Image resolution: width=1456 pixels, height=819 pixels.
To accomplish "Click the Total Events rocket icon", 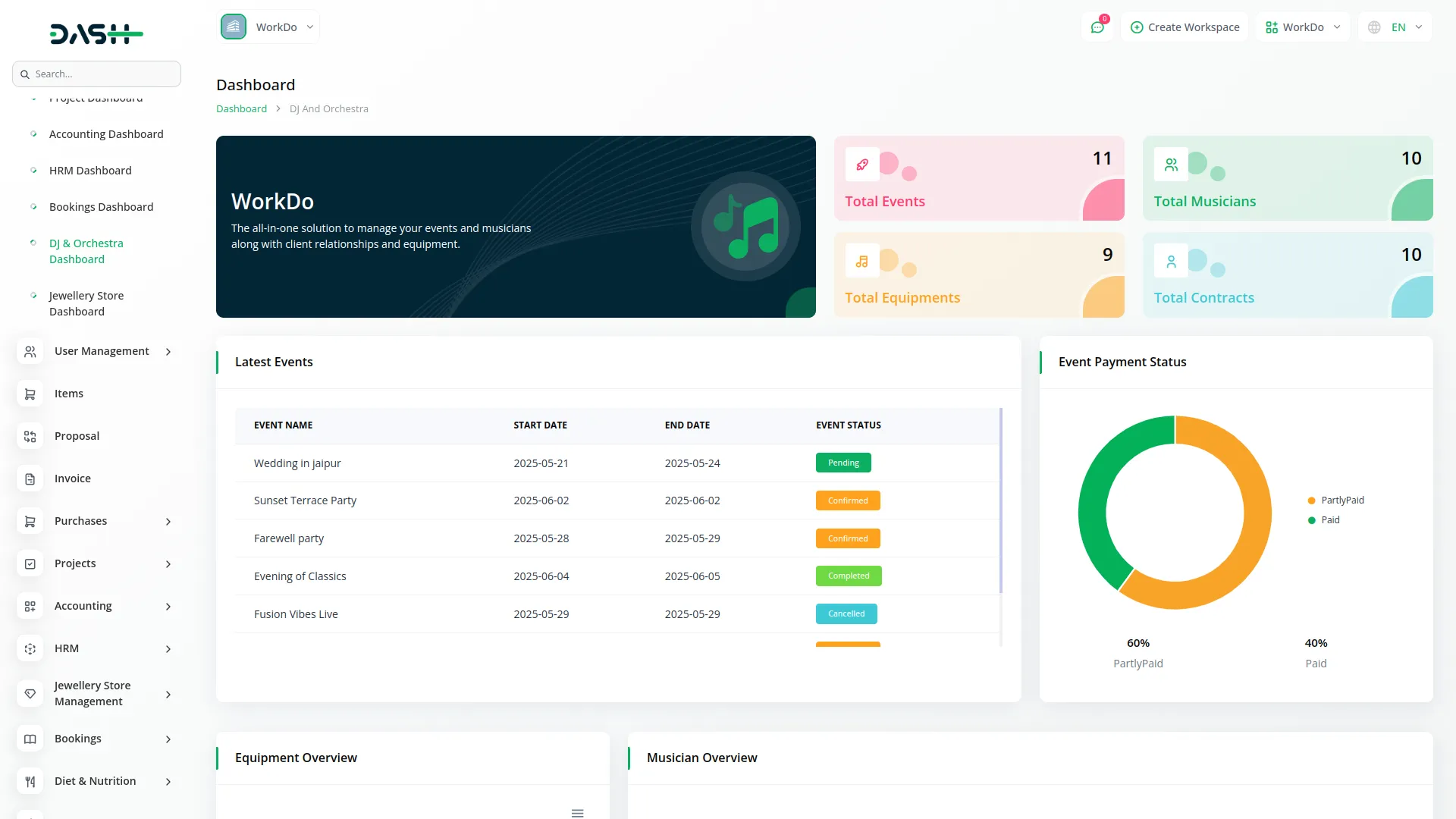I will click(862, 165).
